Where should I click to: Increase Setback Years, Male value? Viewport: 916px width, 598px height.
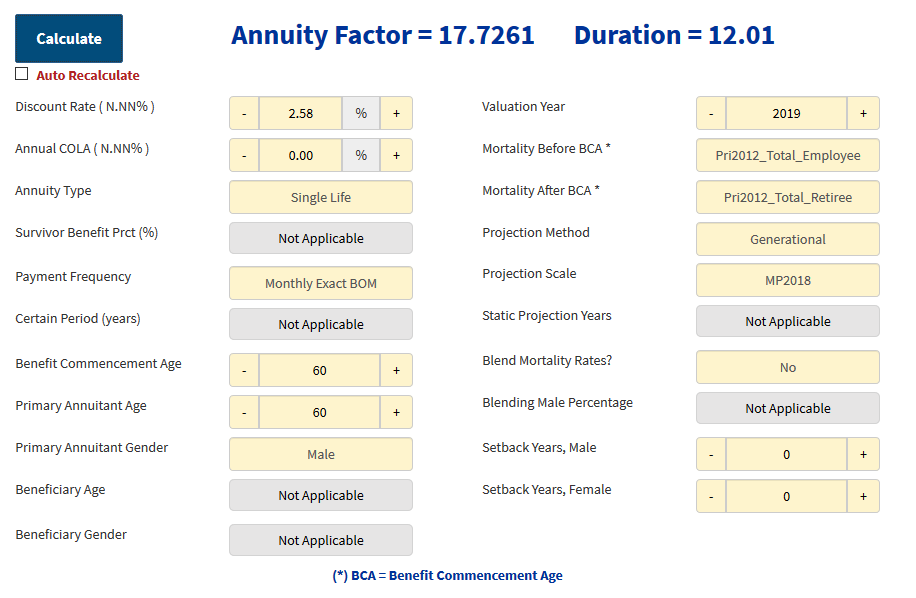coord(863,454)
